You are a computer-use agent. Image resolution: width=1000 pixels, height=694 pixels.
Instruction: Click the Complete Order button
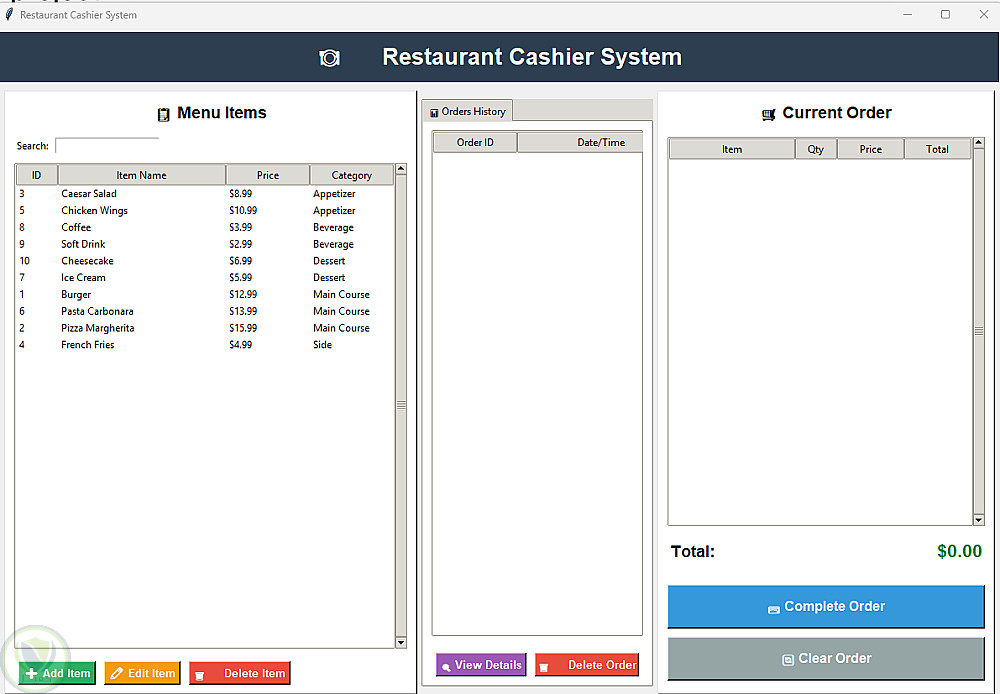(x=826, y=607)
